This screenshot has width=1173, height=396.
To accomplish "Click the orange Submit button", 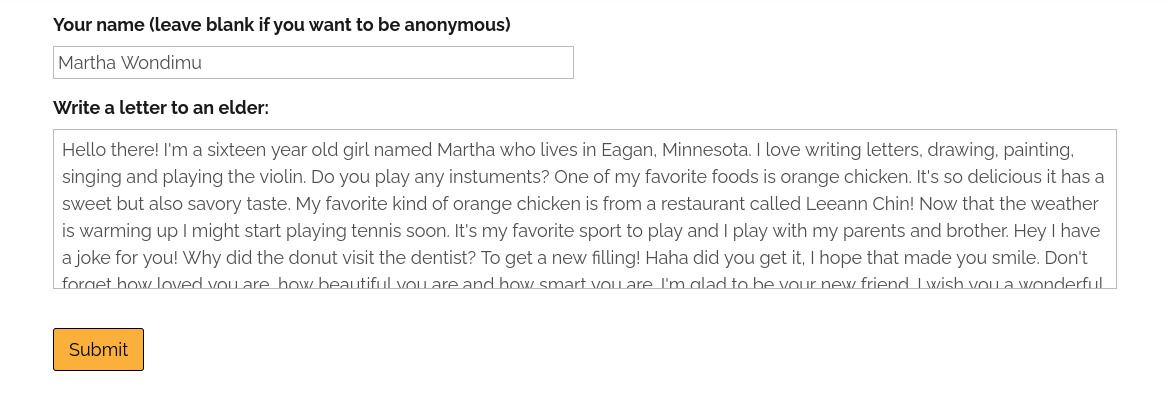I will pos(98,350).
